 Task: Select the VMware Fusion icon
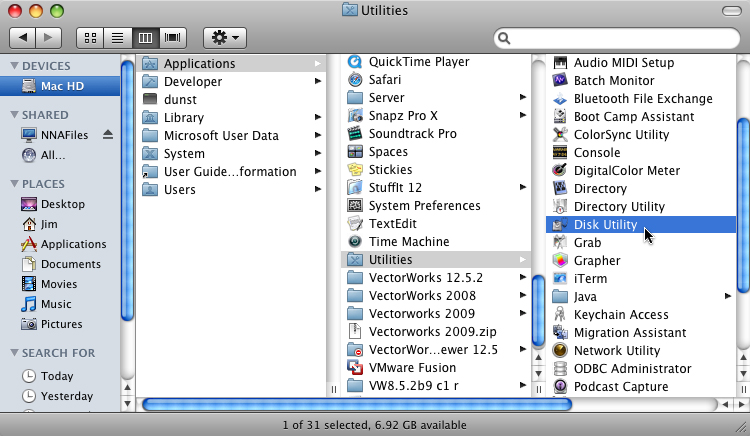click(354, 368)
